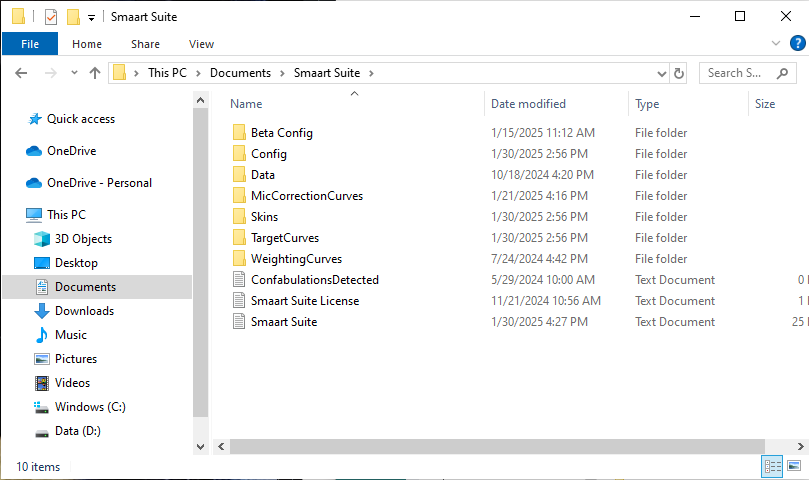Open the Help question mark icon
809x480 pixels.
(798, 43)
